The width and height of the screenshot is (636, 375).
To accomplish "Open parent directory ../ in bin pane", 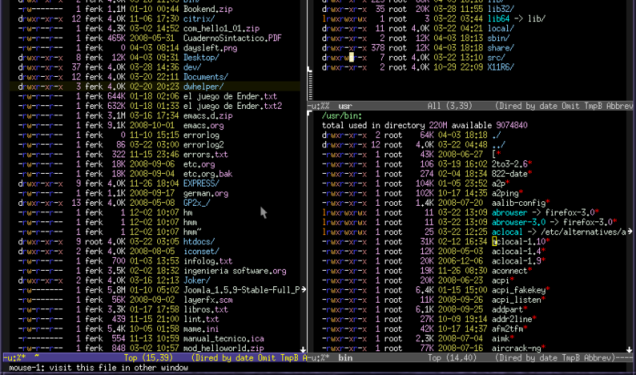I will point(498,145).
